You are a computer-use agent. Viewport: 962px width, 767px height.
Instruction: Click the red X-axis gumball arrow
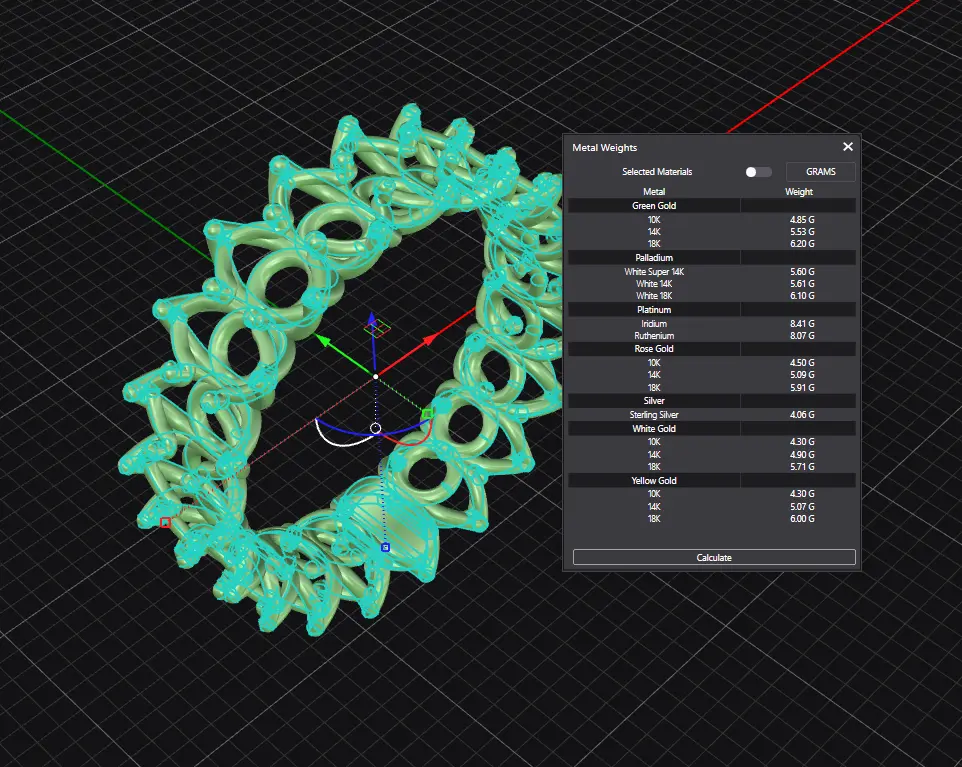[431, 339]
